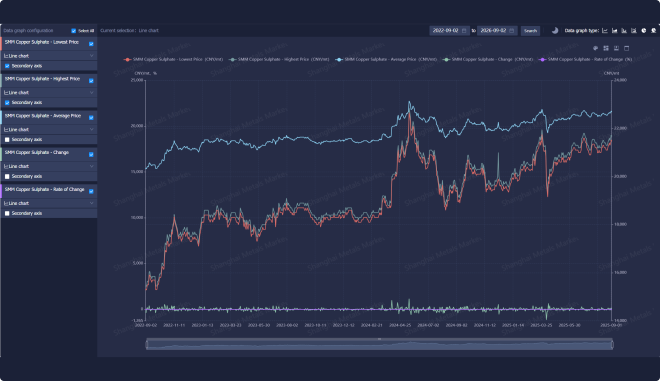Select the fourth graph type icon
The image size is (660, 381).
point(634,30)
